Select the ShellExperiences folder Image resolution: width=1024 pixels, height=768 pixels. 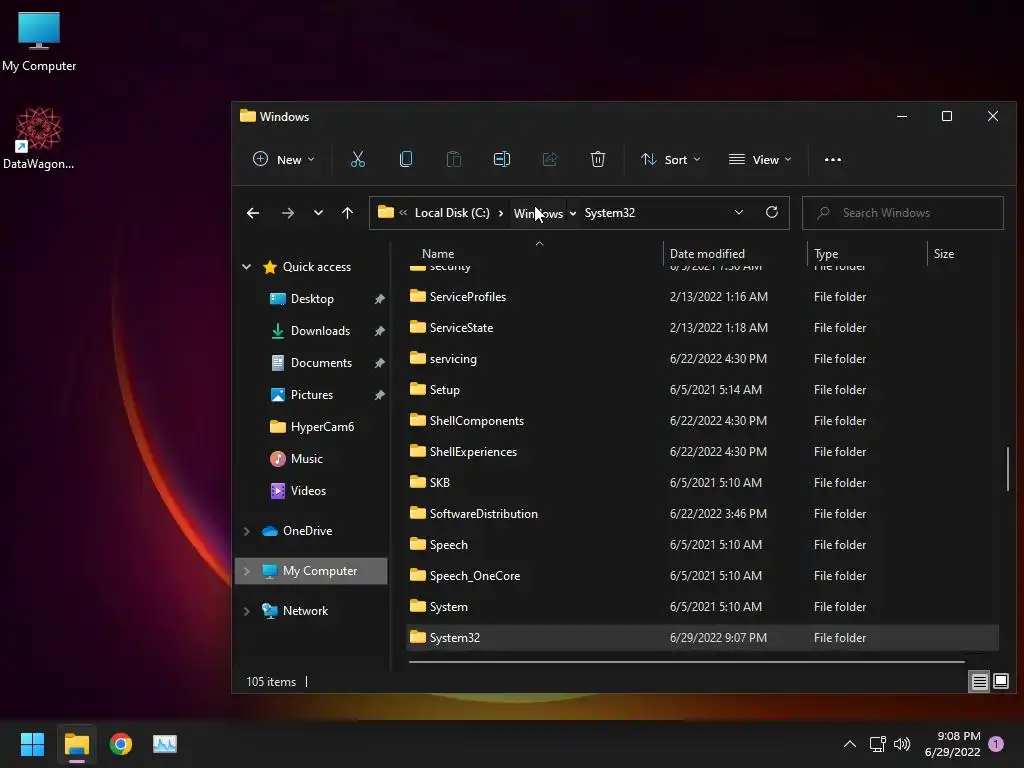point(703,452)
